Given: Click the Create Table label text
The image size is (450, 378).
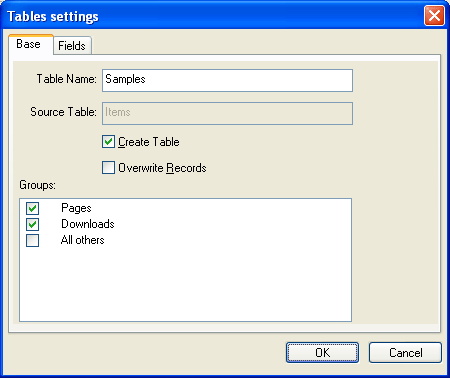Looking at the screenshot, I should point(149,142).
